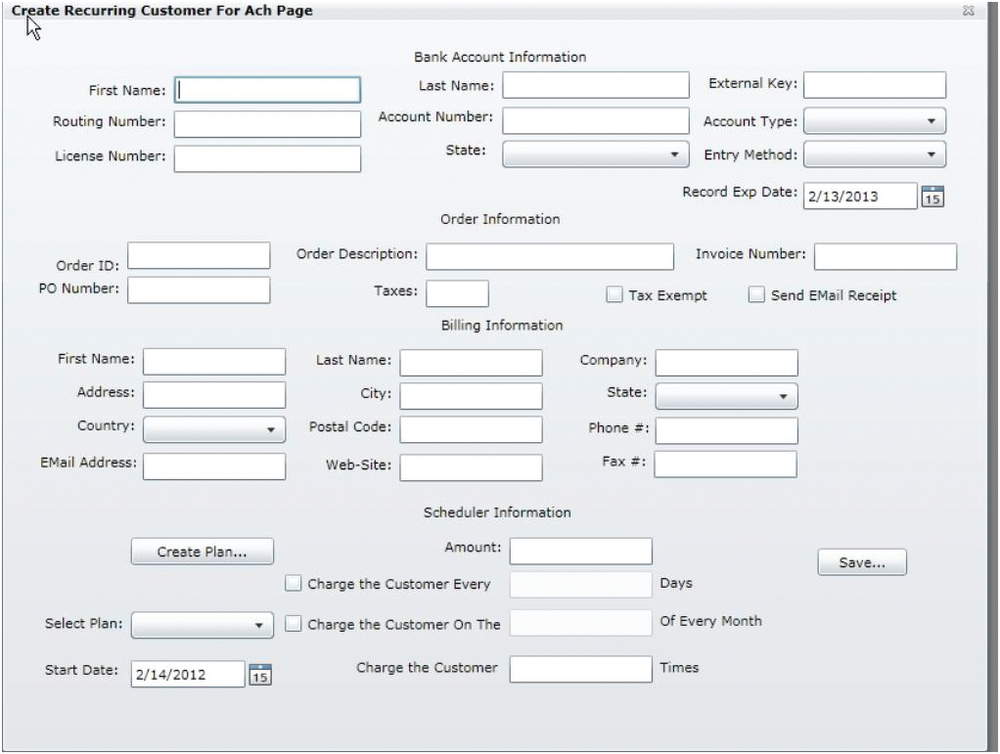
Task: Open the Account Type dropdown
Action: (x=930, y=120)
